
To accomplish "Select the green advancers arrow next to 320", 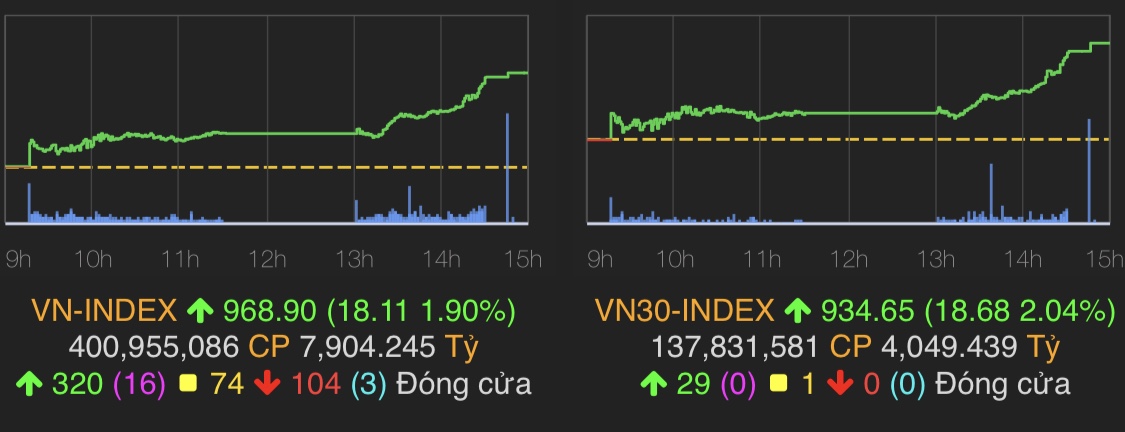I will coord(31,383).
